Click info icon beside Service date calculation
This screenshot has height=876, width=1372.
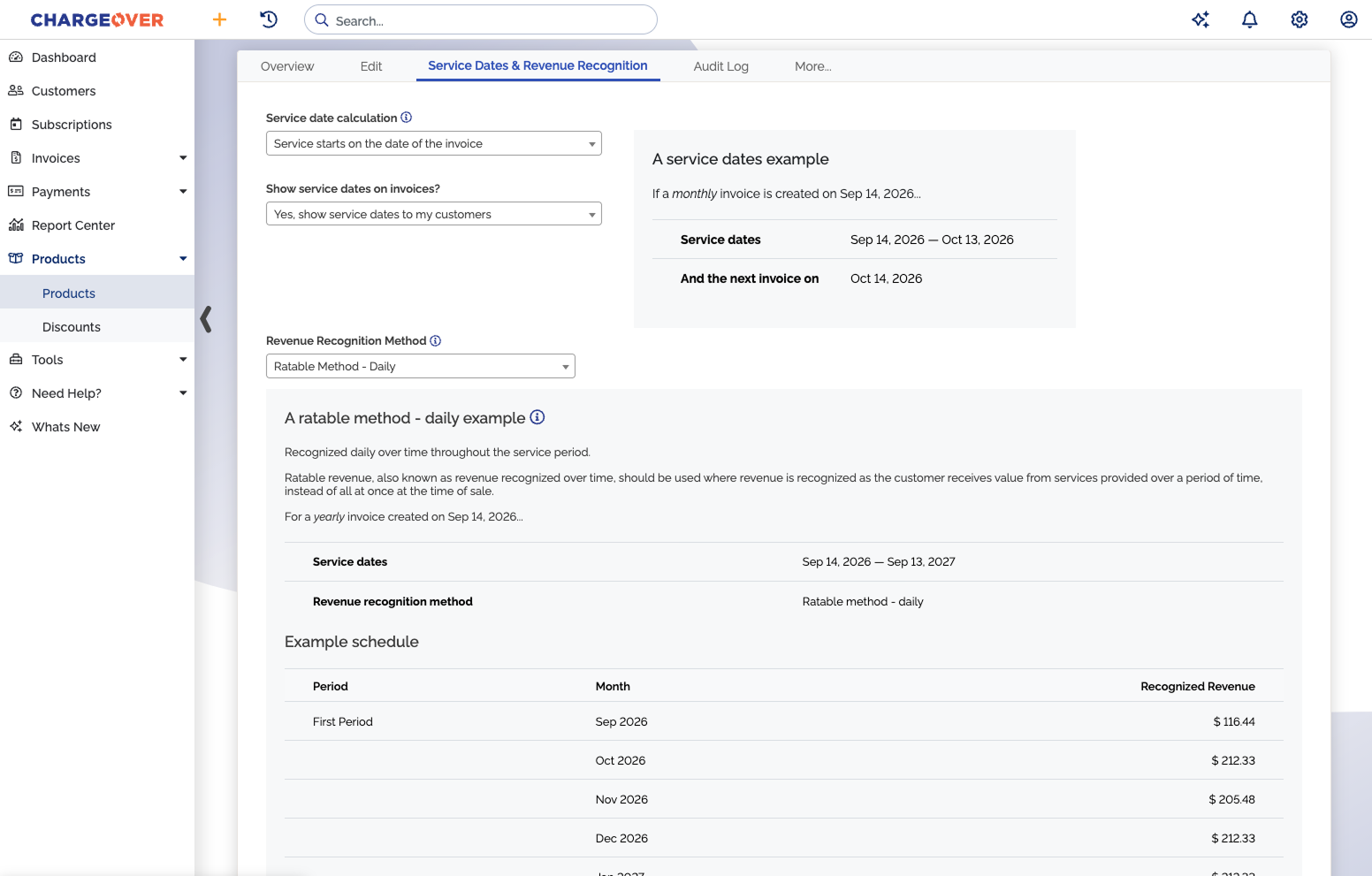tap(407, 118)
